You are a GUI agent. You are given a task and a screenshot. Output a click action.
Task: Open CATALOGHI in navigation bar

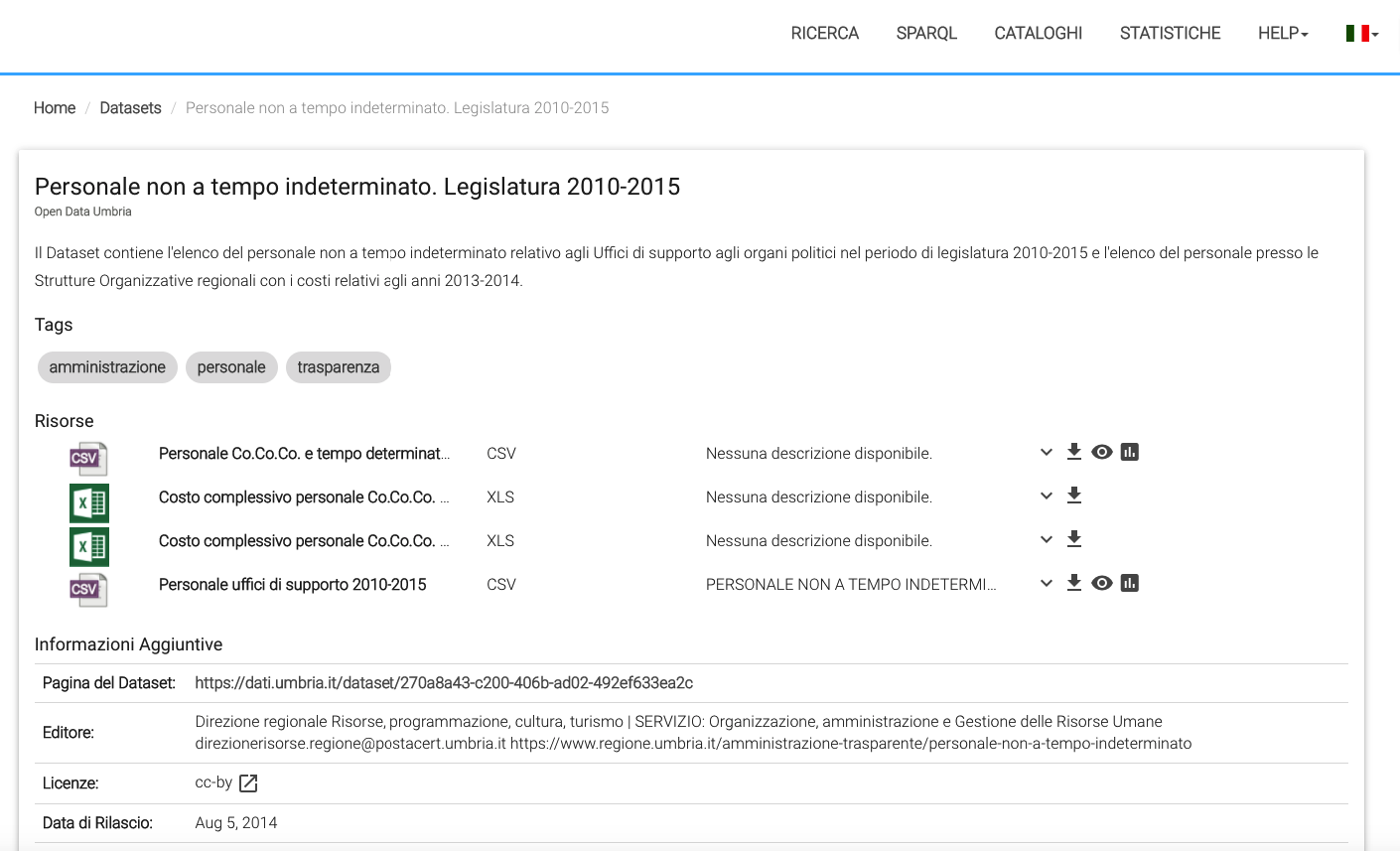1039,34
